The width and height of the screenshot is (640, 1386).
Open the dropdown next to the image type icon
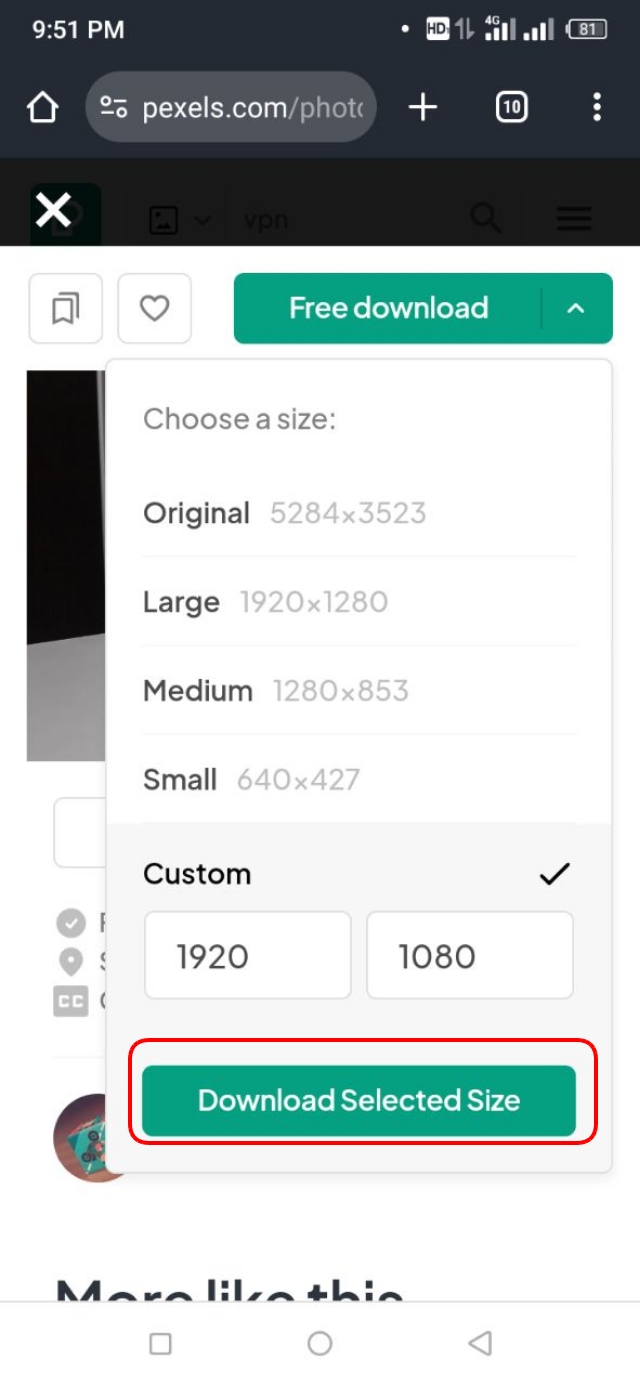[x=204, y=218]
